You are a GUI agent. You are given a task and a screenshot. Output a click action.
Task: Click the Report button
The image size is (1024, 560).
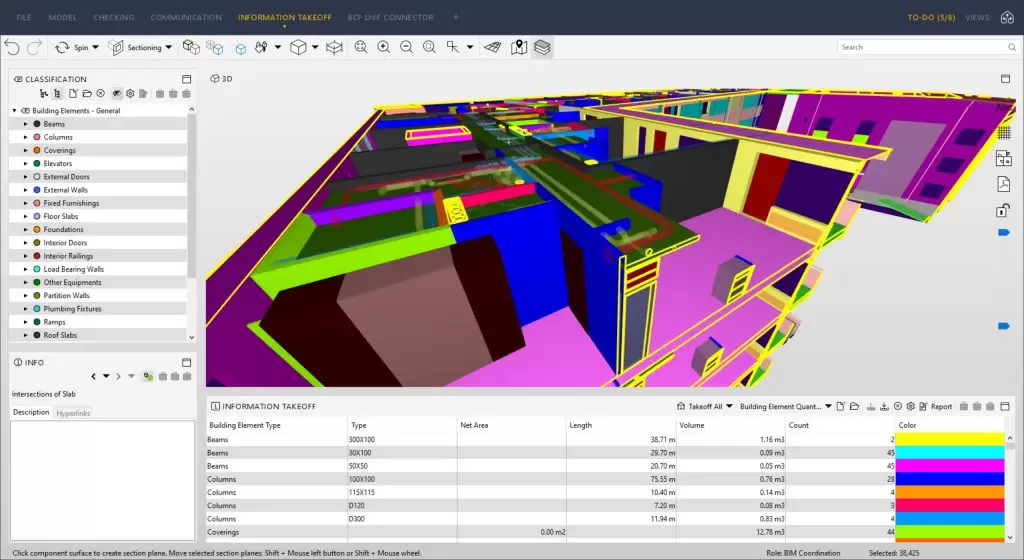[x=941, y=407]
